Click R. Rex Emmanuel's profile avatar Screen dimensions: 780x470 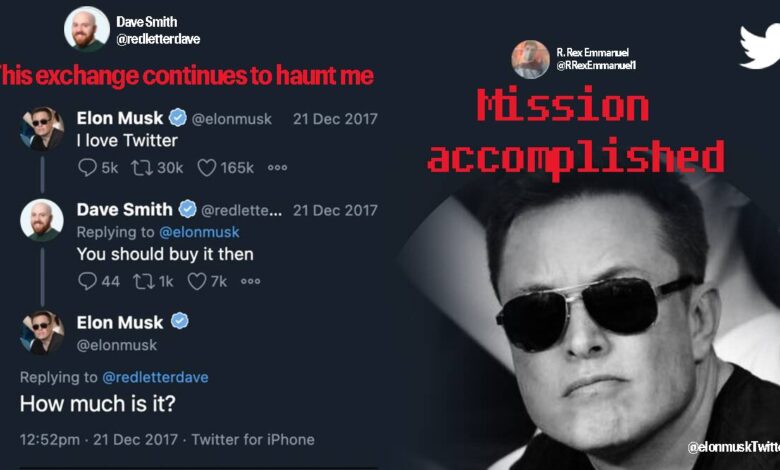531,58
